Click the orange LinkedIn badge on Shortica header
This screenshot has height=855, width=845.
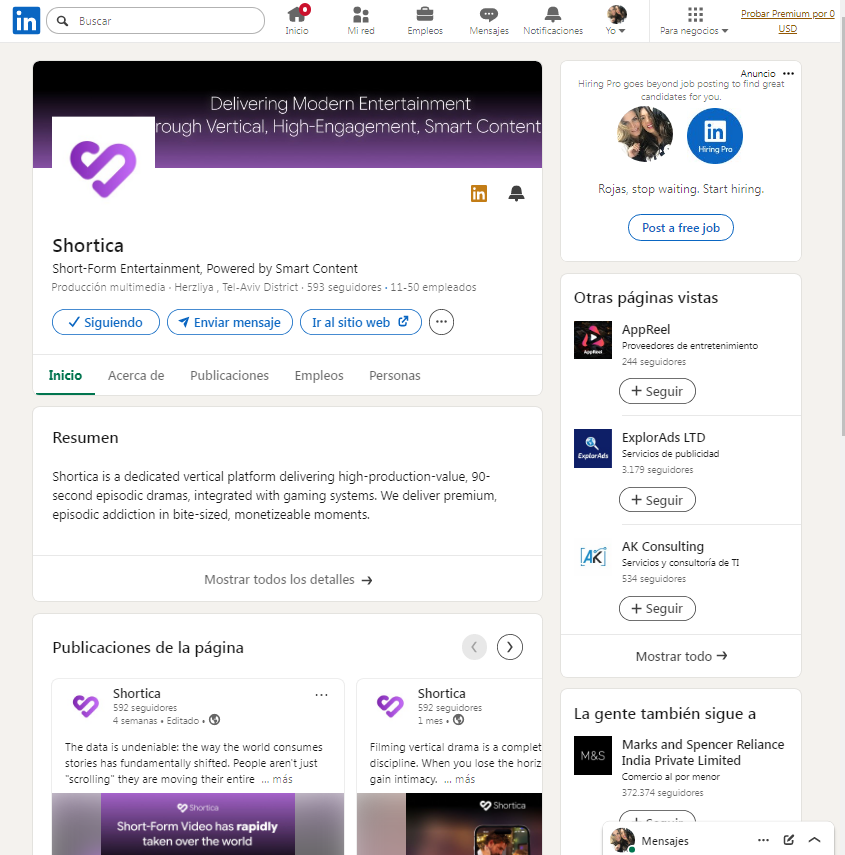coord(479,193)
